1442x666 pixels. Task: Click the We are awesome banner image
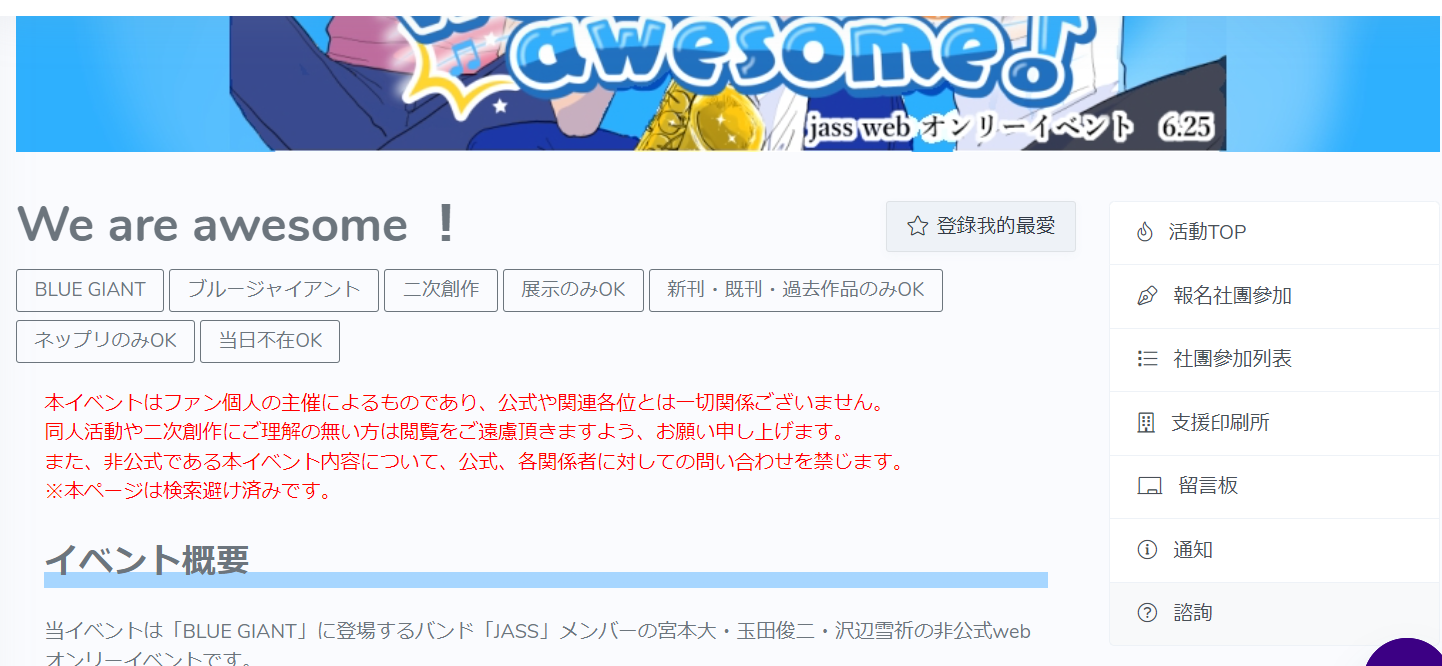tap(728, 84)
